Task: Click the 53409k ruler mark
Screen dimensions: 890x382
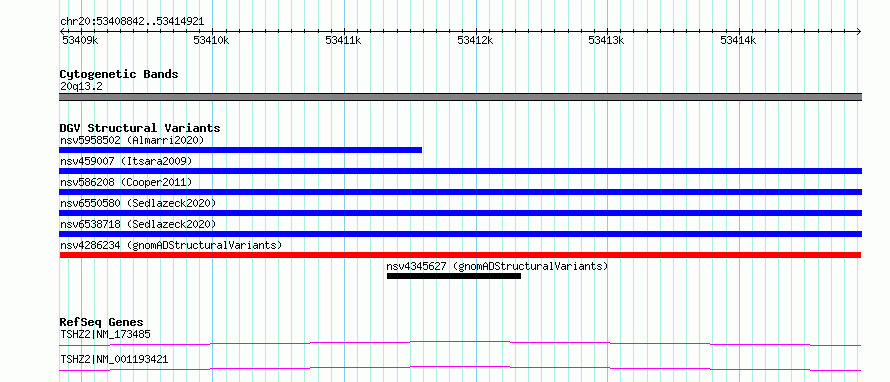Action: [x=79, y=40]
